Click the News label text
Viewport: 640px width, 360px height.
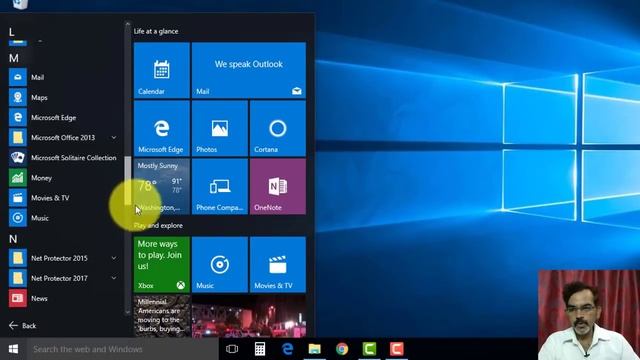(x=39, y=298)
